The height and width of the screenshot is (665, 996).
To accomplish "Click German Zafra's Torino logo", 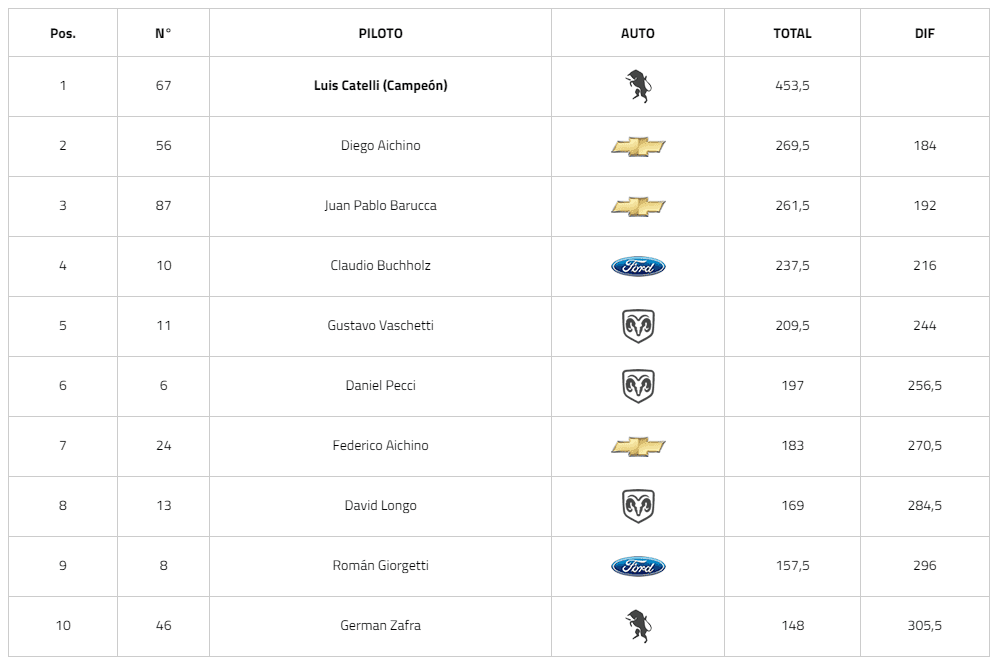I will pos(637,626).
